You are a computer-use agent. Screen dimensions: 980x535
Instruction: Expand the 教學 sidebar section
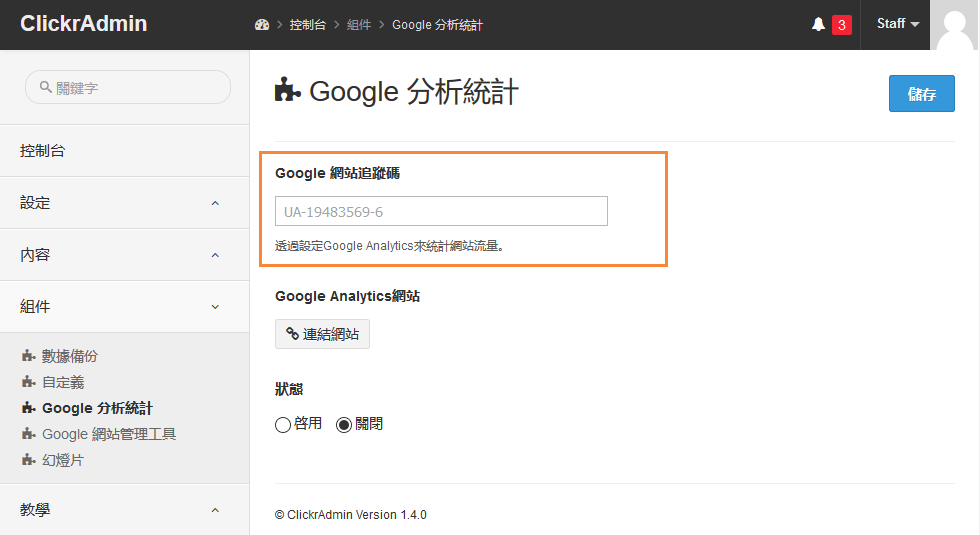125,509
